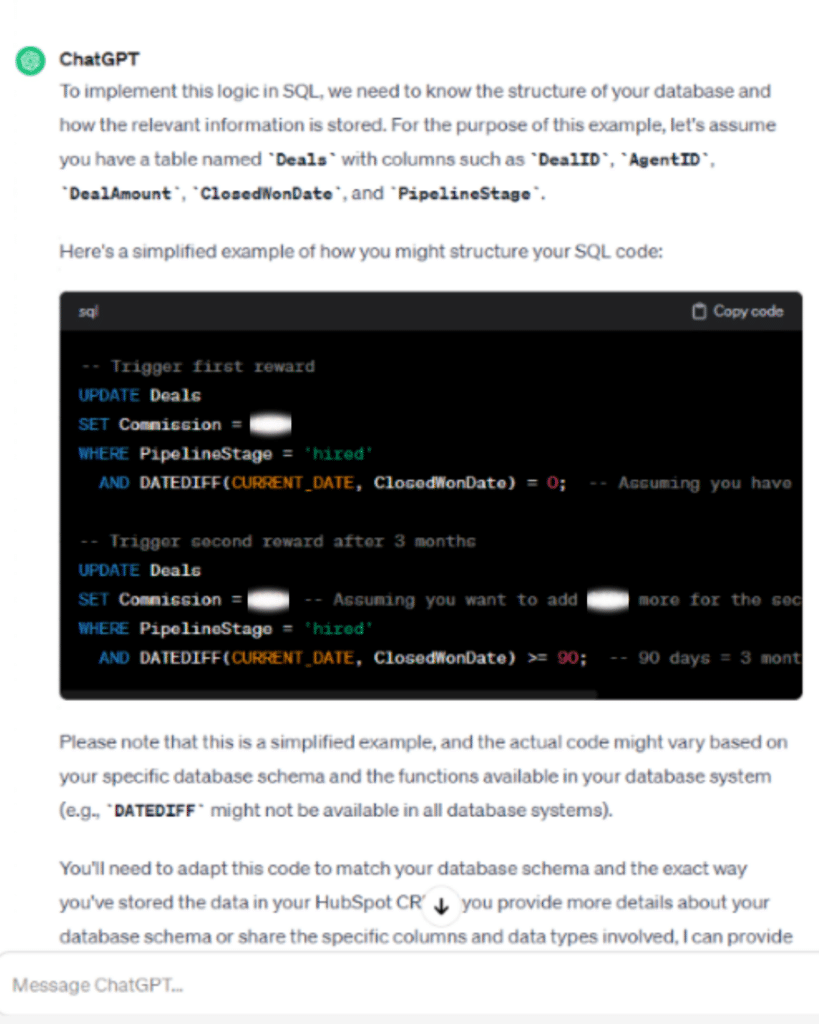The image size is (819, 1024).
Task: Click the clipboard icon in code header
Action: pyautogui.click(x=699, y=311)
